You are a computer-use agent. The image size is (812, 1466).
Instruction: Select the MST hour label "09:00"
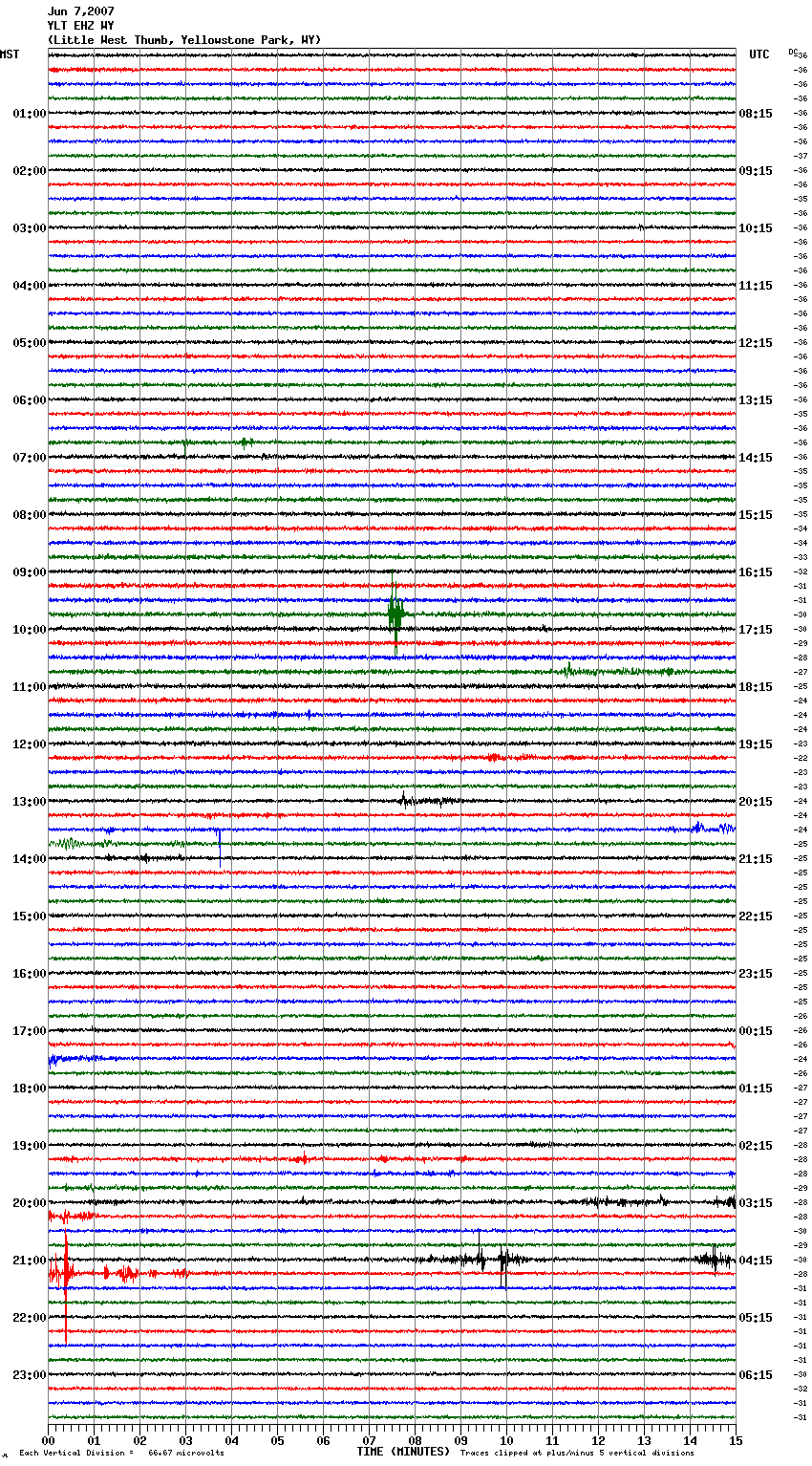30,572
